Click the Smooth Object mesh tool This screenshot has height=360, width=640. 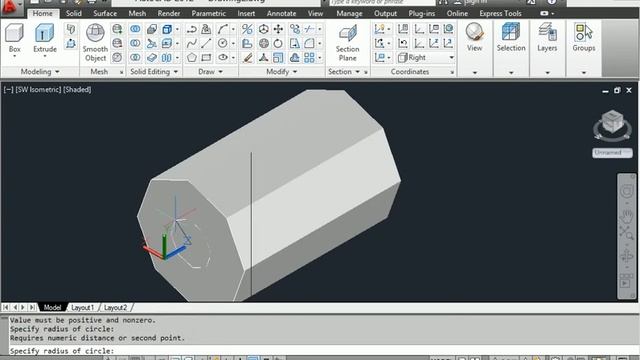coord(95,42)
